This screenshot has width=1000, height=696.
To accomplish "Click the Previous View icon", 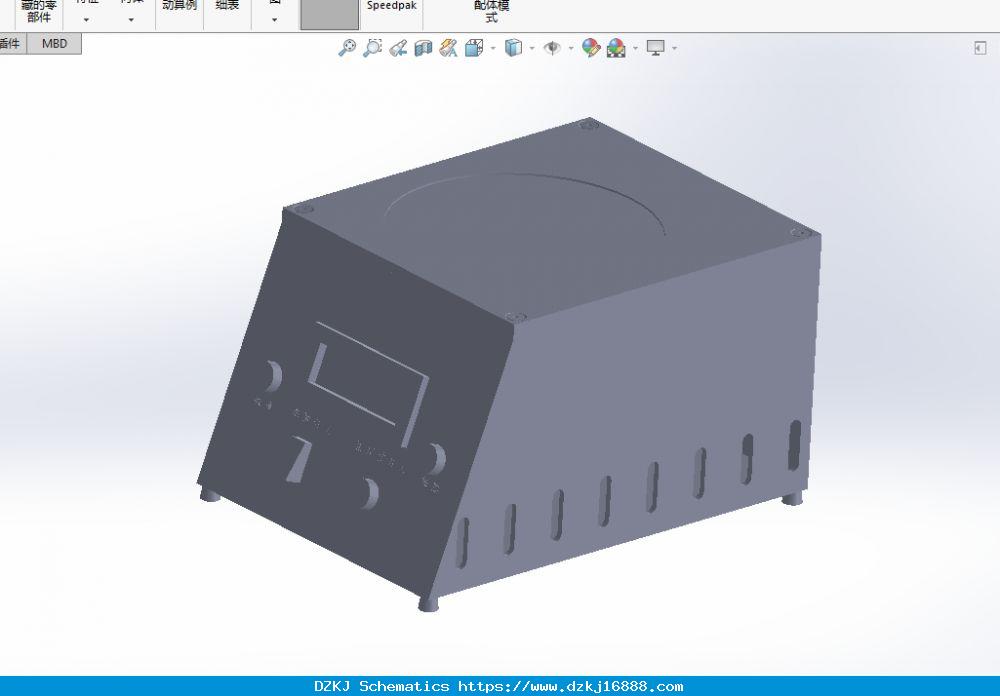I will (398, 48).
